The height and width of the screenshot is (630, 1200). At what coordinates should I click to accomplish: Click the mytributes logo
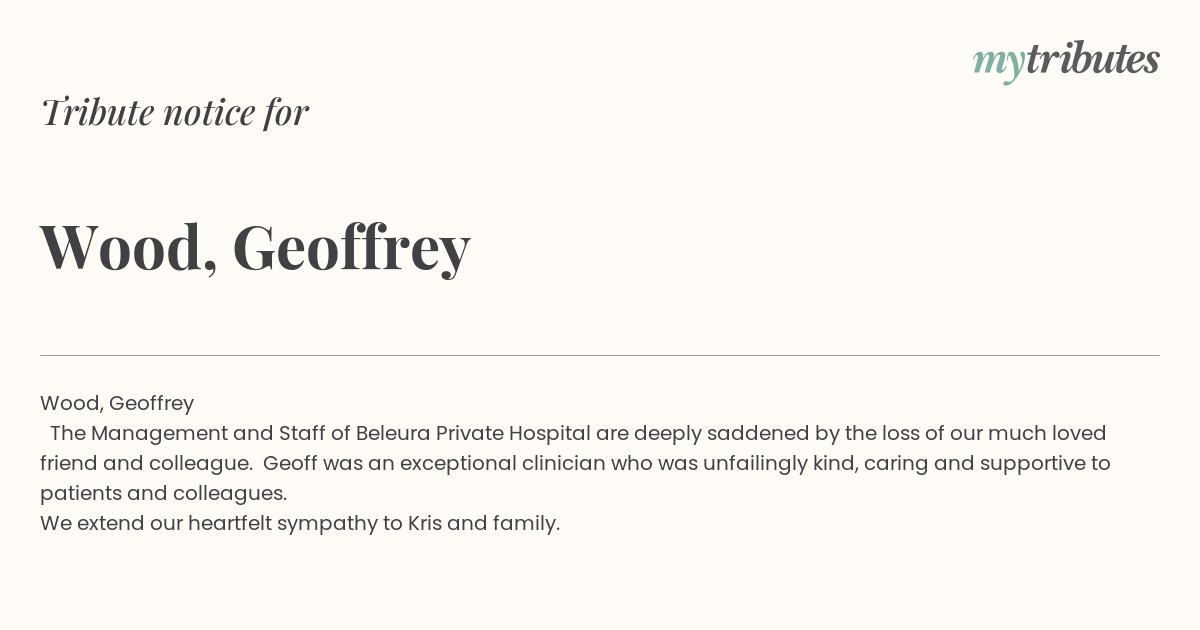point(1066,61)
